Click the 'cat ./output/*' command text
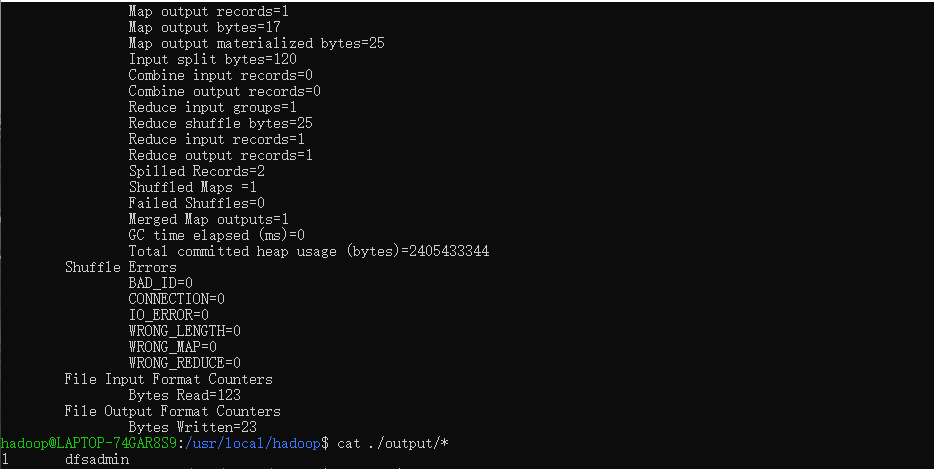 tap(392, 444)
